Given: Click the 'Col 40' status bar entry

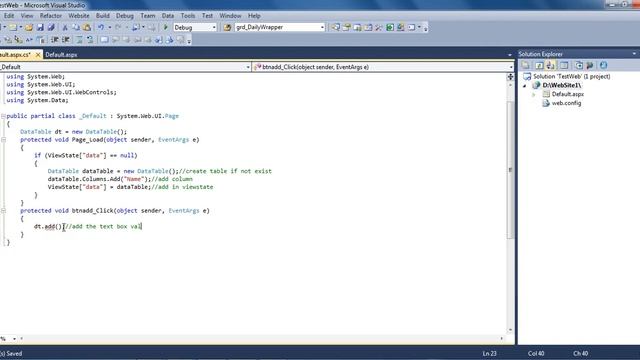Looking at the screenshot, I should point(536,353).
